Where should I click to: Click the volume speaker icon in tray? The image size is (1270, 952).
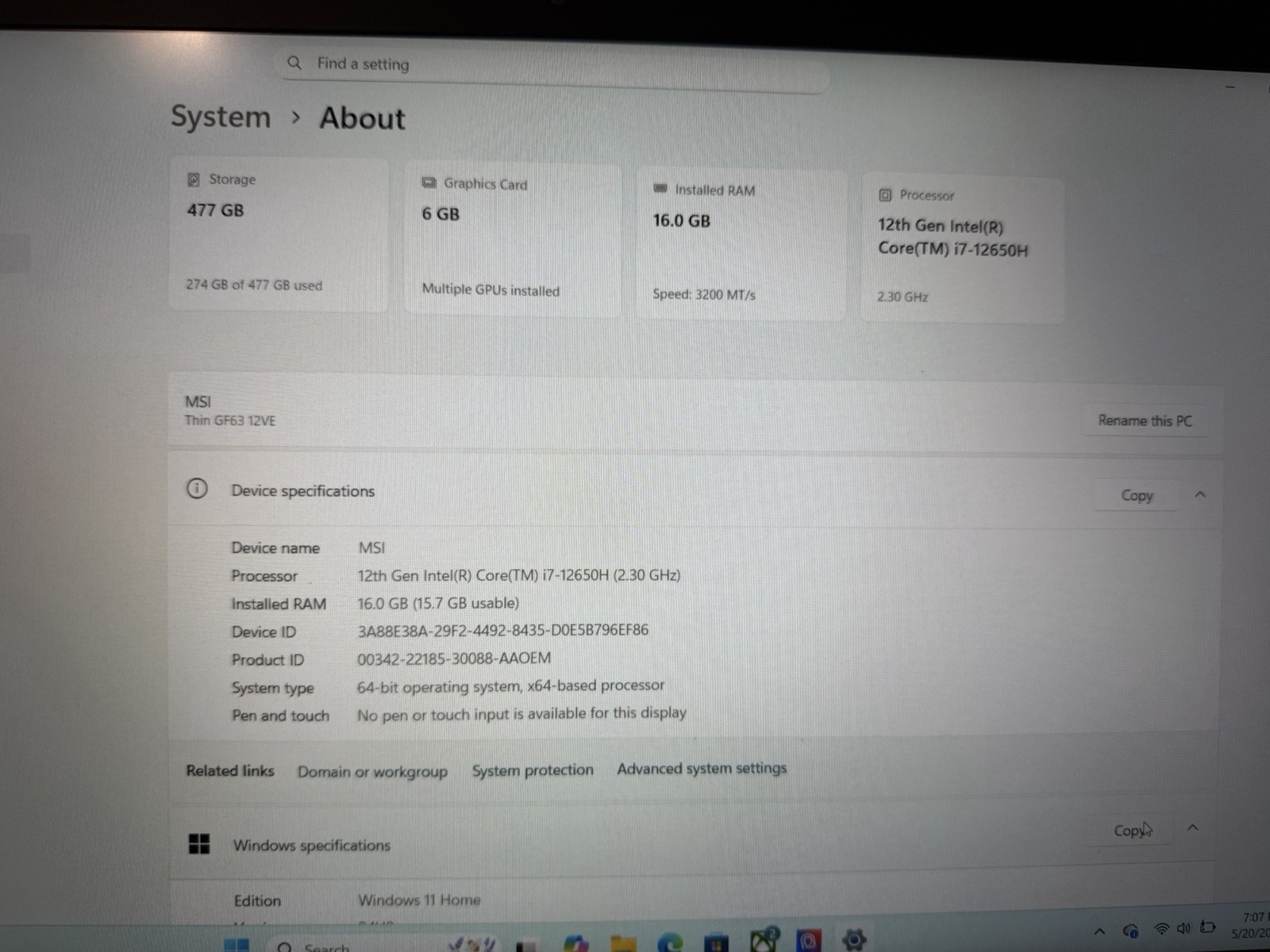[x=1183, y=927]
